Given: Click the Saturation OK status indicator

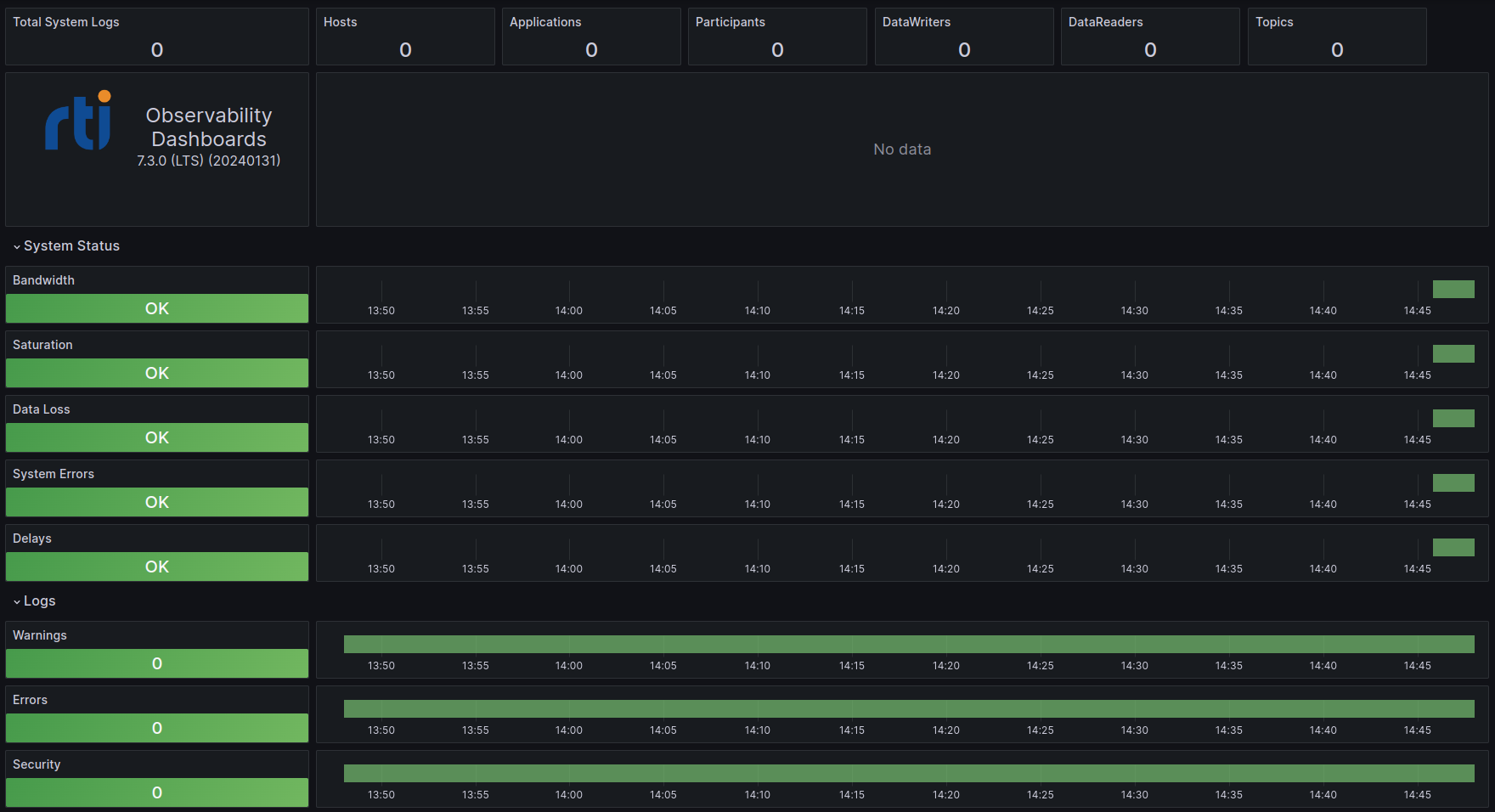Looking at the screenshot, I should click(156, 373).
